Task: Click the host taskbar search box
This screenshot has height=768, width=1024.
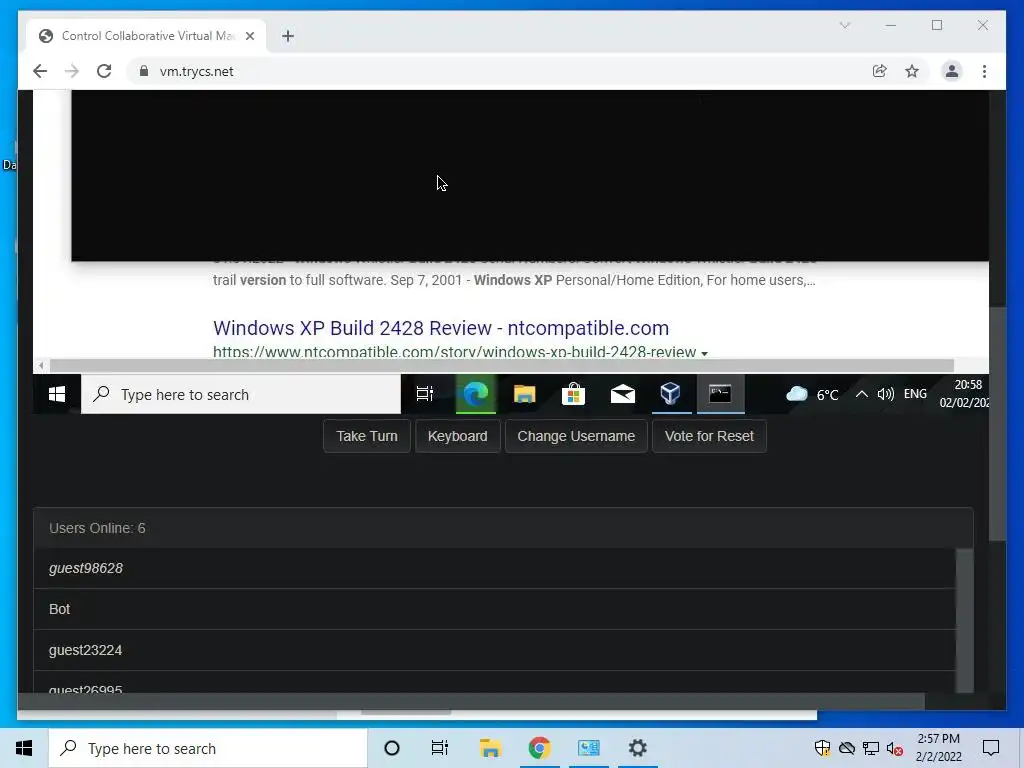Action: (208, 748)
